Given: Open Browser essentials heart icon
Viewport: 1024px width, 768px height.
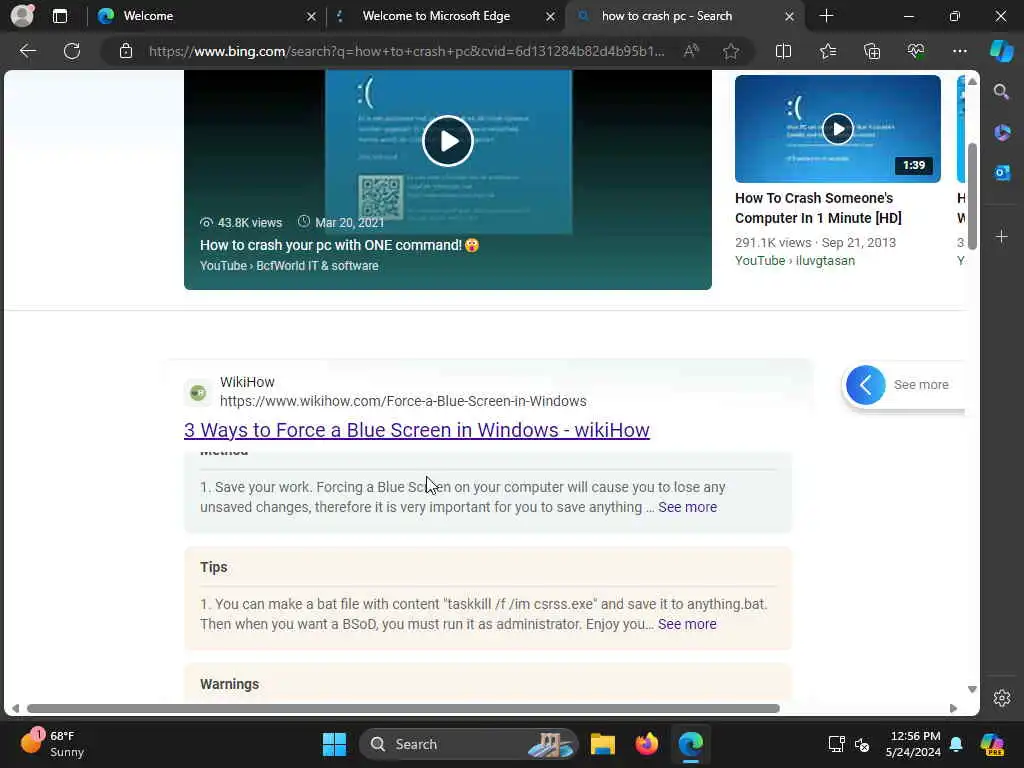Looking at the screenshot, I should 916,51.
